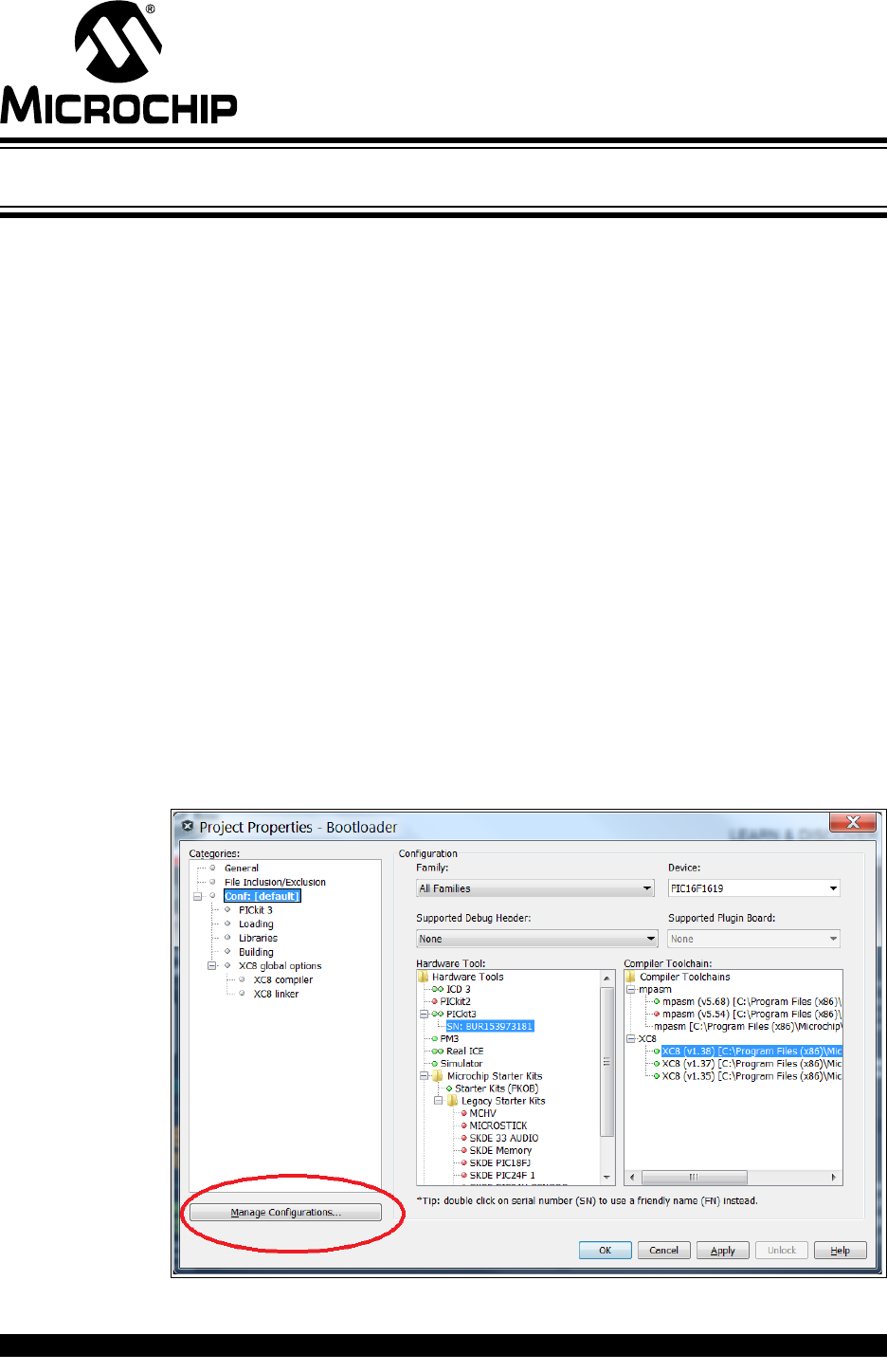Screen dimensions: 887x1372
Task: Click the Microchip Starter Kits folder icon
Action: (439, 1076)
